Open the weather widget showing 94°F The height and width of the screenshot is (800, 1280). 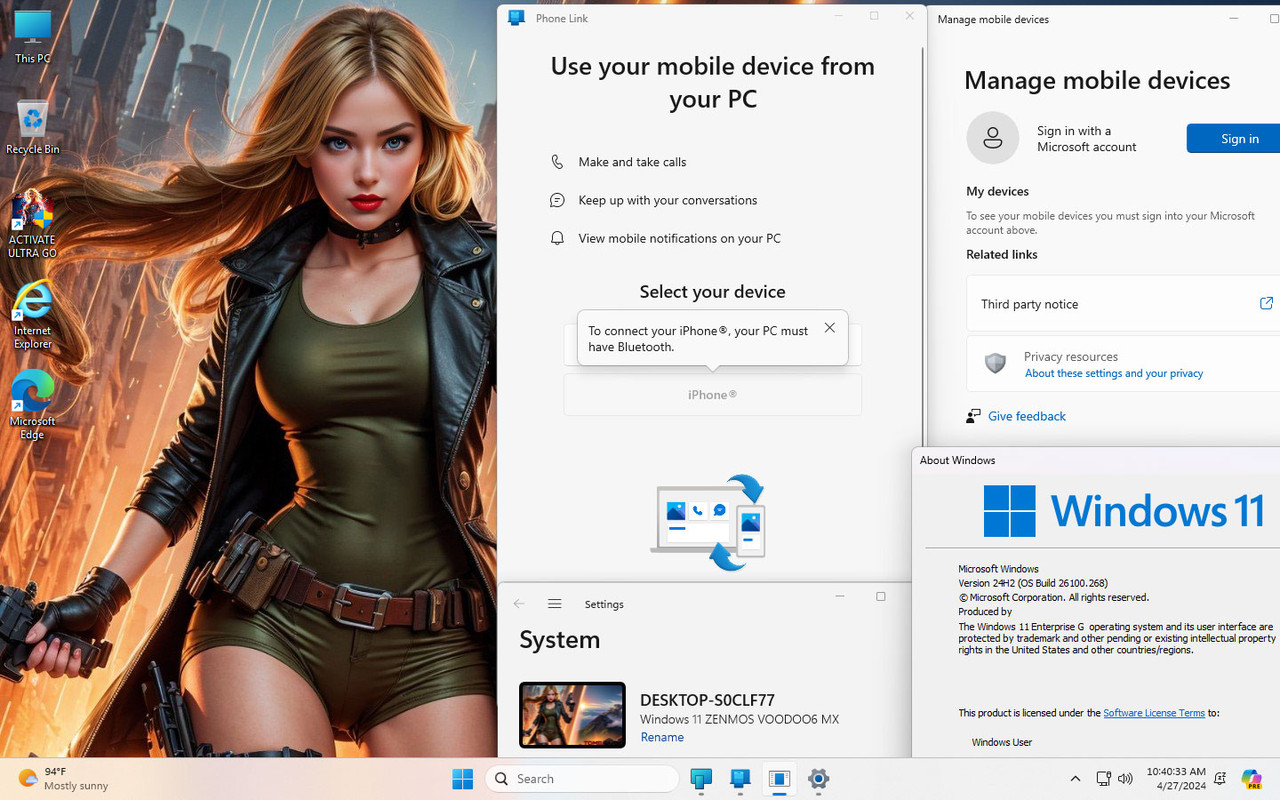click(62, 778)
